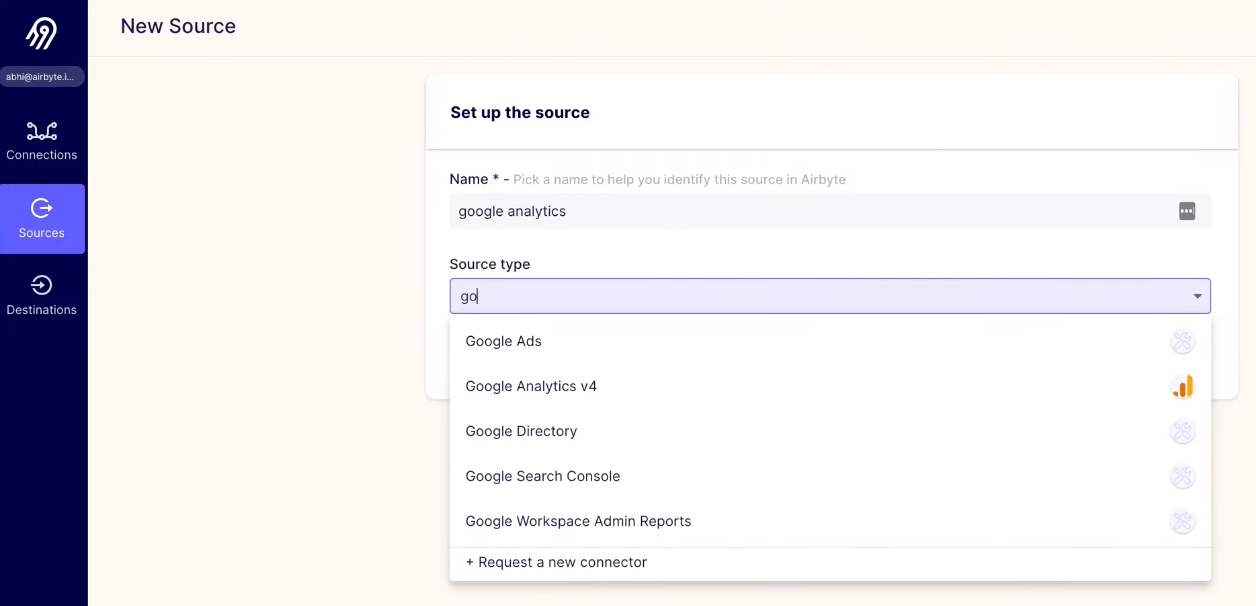This screenshot has height=606, width=1256.
Task: Click the Google Search Console placeholder icon
Action: pyautogui.click(x=1182, y=476)
